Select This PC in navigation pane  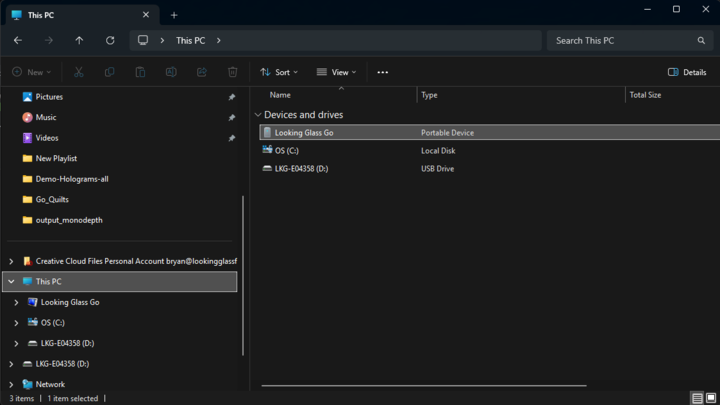pos(49,282)
